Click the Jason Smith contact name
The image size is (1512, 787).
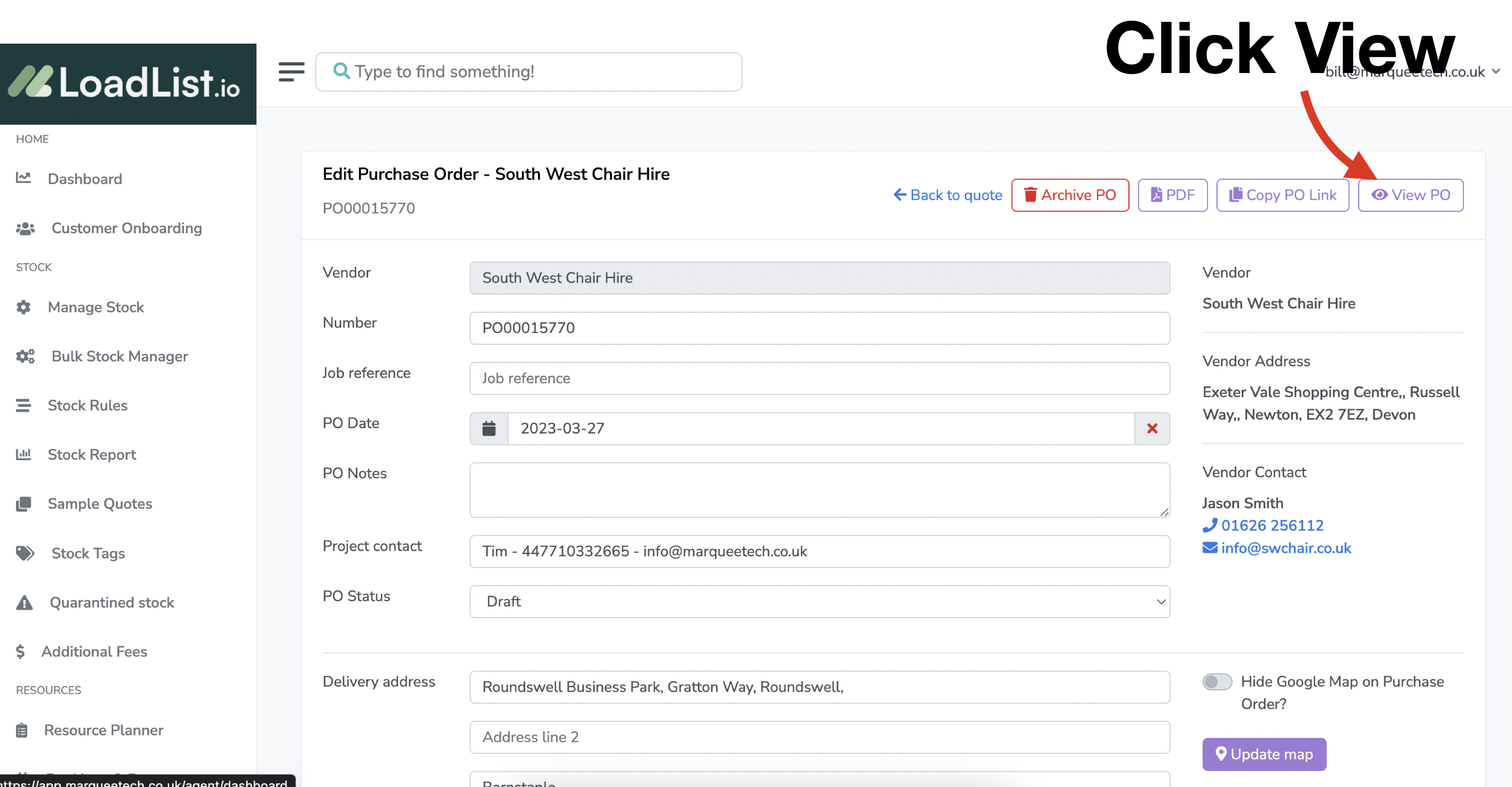1243,503
